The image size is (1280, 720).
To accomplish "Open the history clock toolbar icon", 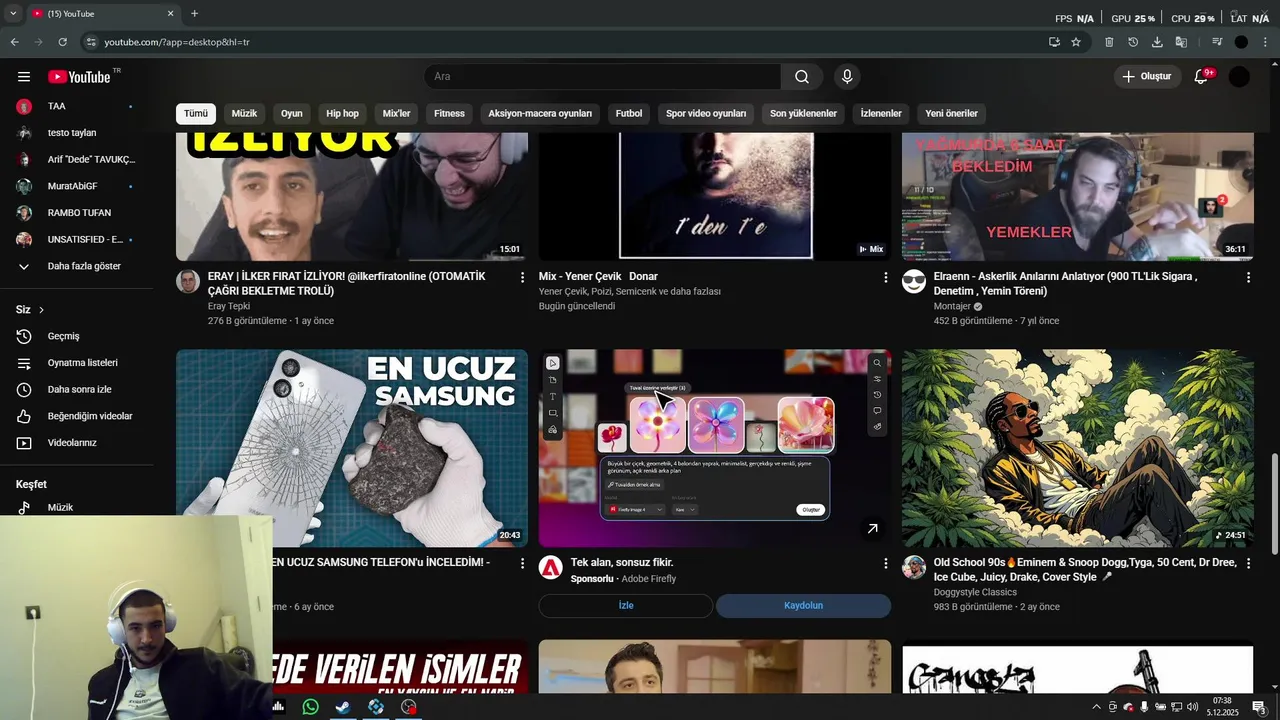I will [x=1133, y=42].
